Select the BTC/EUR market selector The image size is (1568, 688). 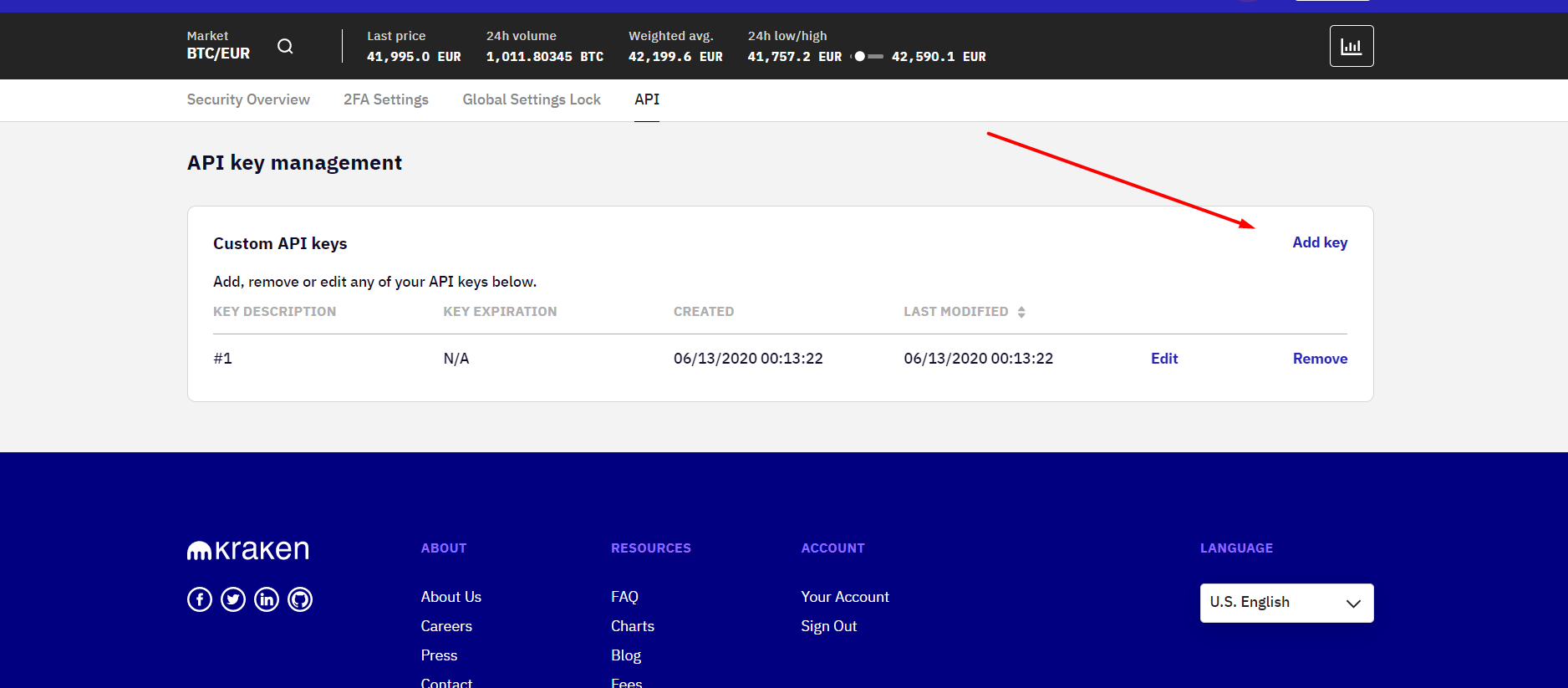click(x=218, y=45)
